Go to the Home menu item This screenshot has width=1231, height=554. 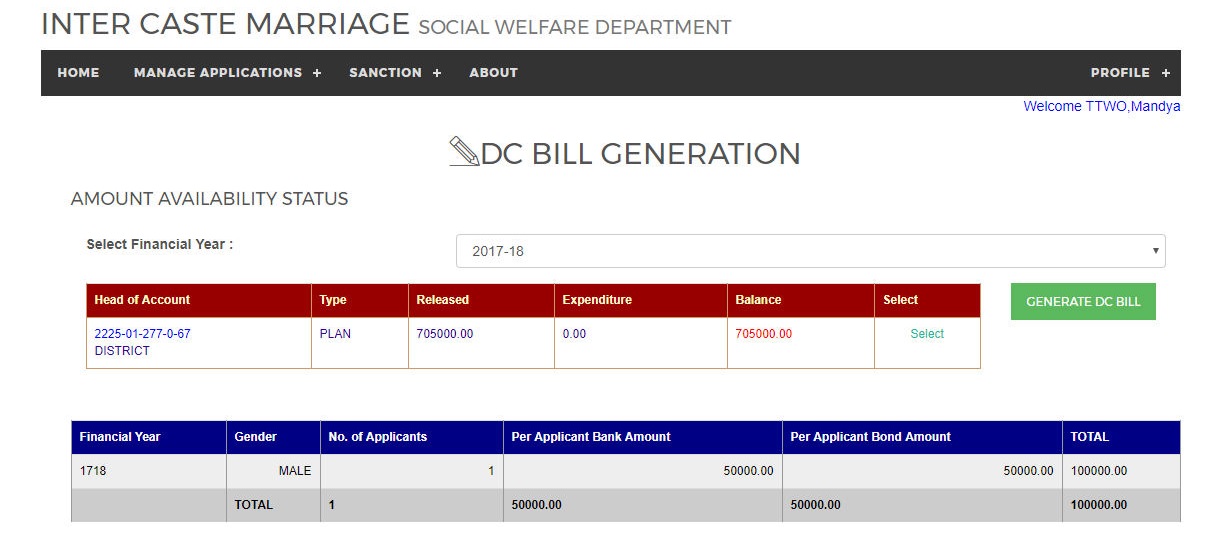78,73
